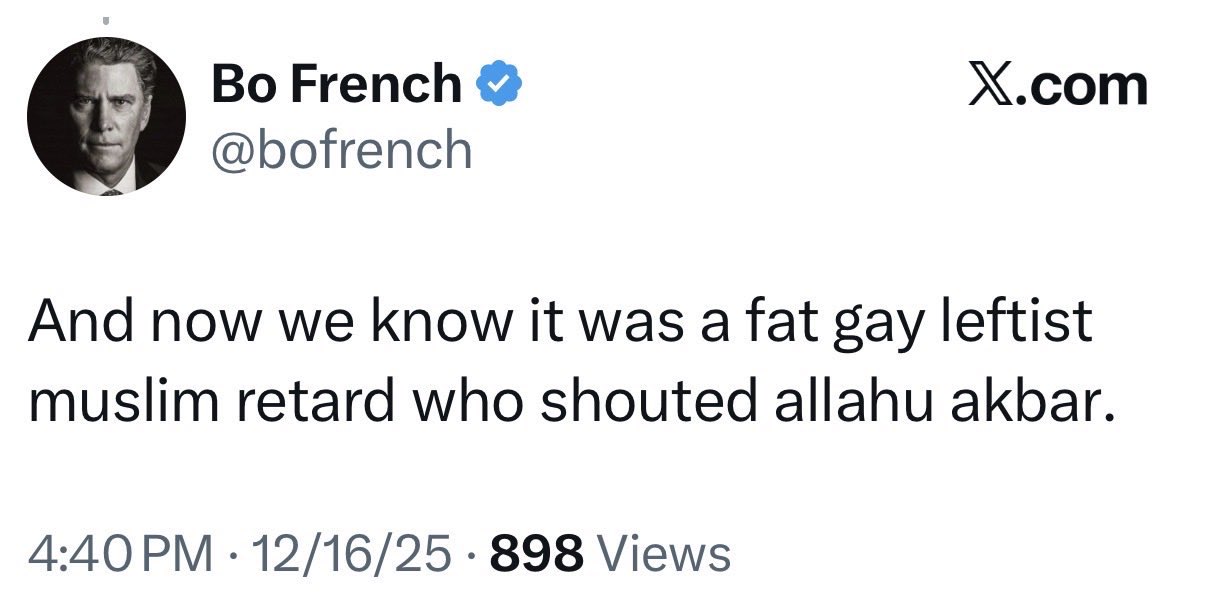Open the 4:40 PM timestamp link
Image resolution: width=1206 pixels, height=611 pixels.
tap(120, 553)
